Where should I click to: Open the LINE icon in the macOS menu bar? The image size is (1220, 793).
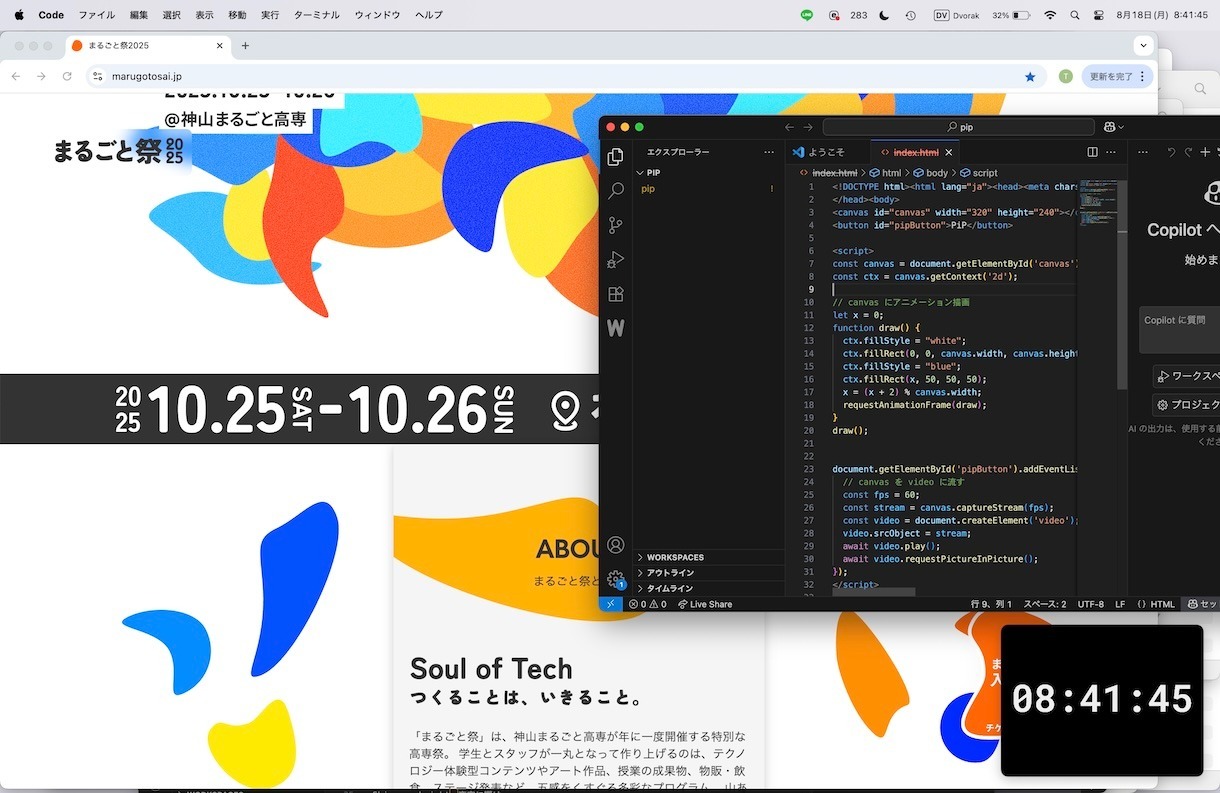807,15
